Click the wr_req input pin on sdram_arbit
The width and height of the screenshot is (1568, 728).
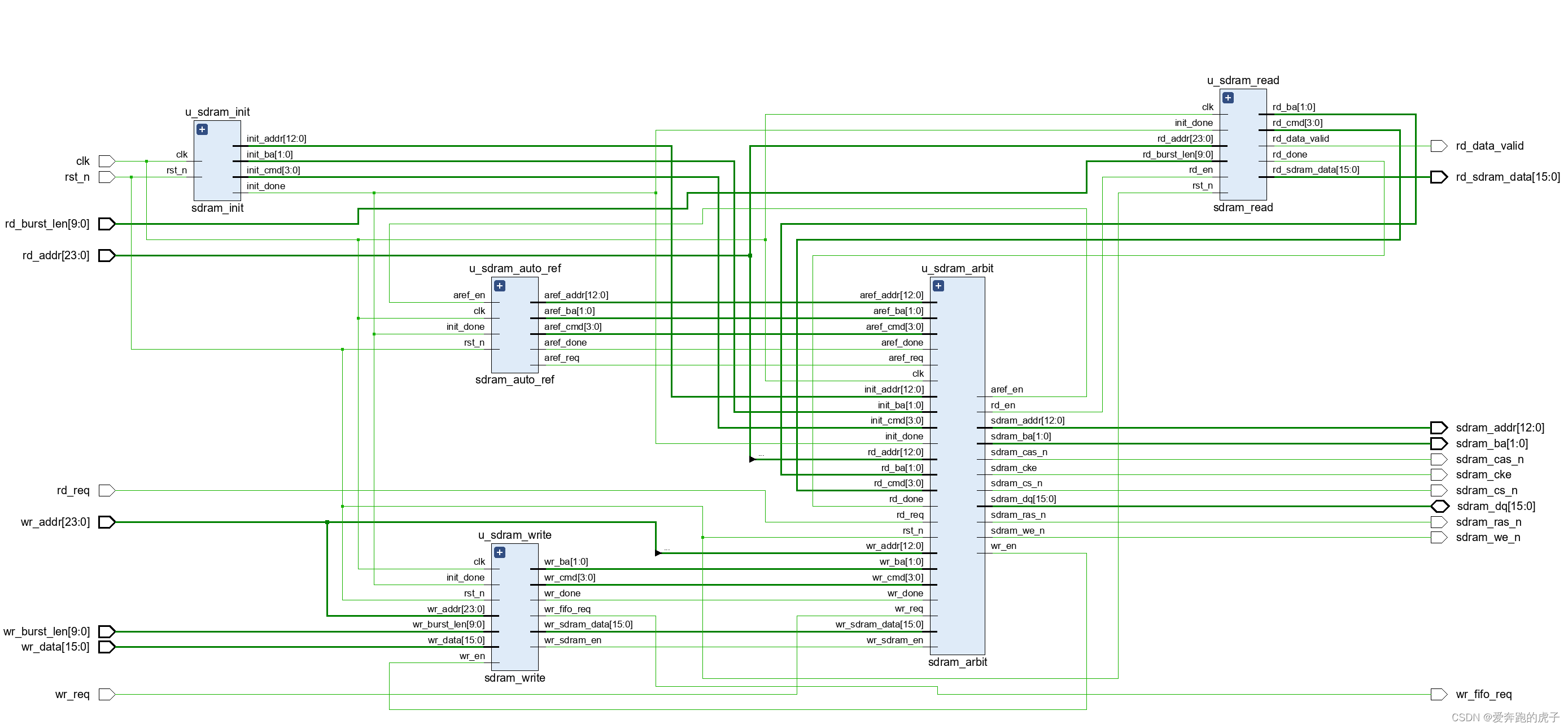pyautogui.click(x=909, y=609)
